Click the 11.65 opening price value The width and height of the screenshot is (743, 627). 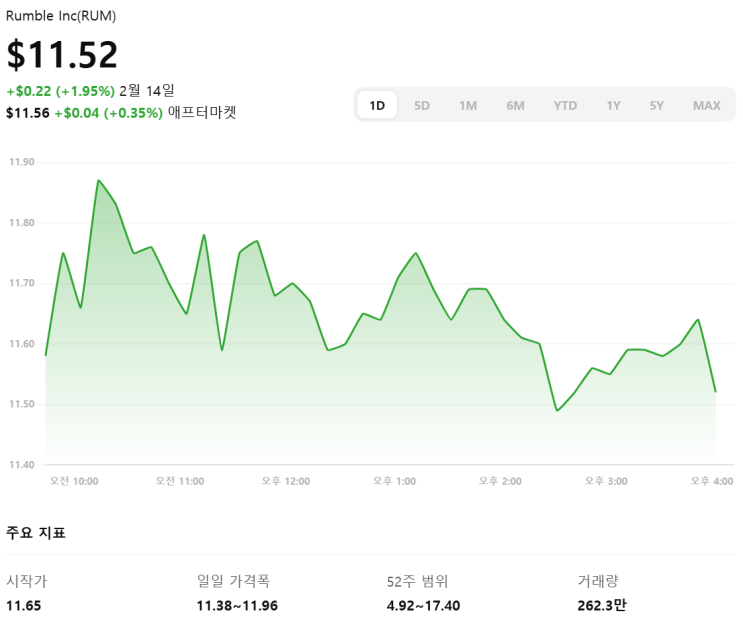(x=24, y=606)
